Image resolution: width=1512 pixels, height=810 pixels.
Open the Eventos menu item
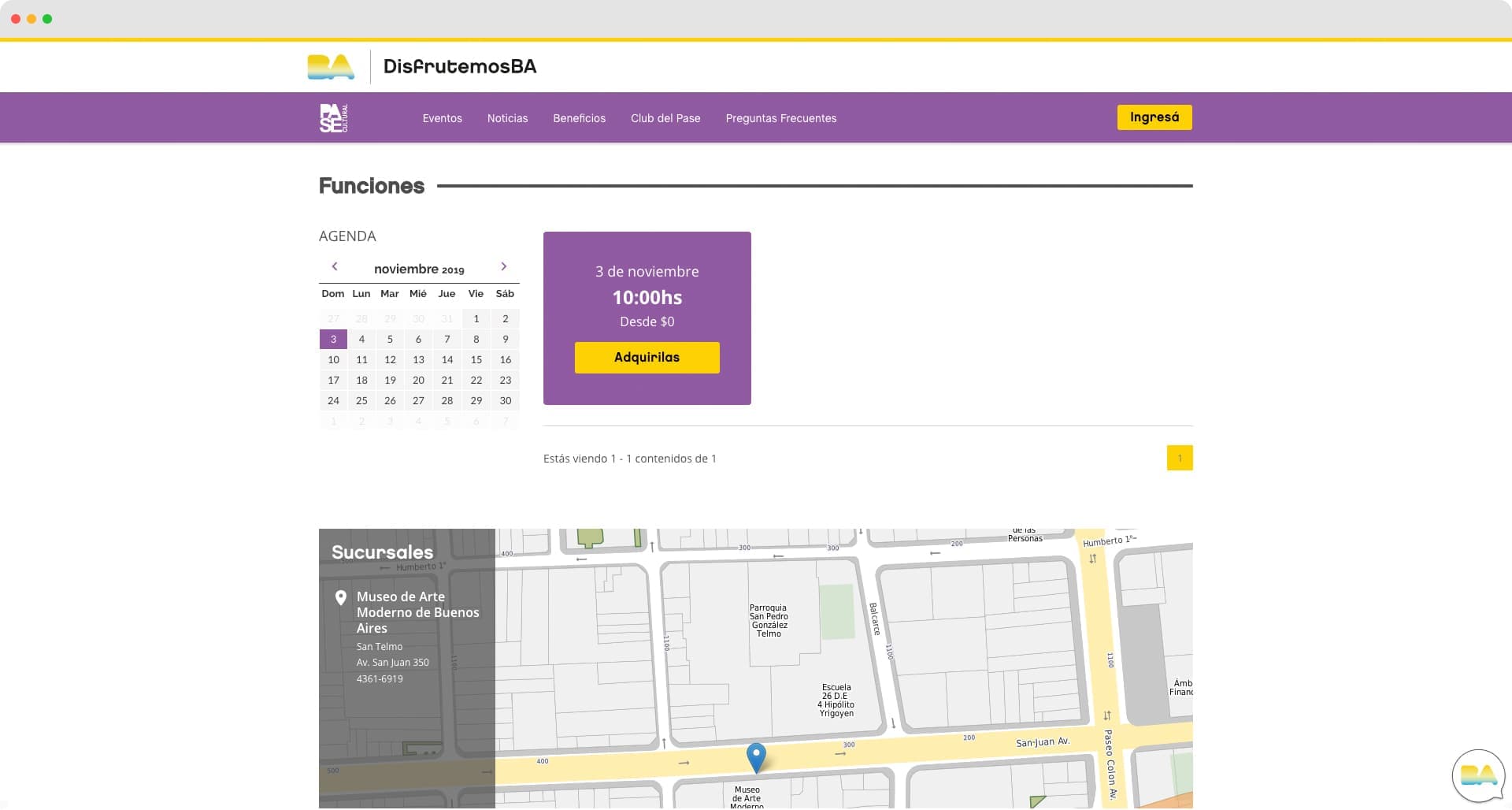click(442, 118)
